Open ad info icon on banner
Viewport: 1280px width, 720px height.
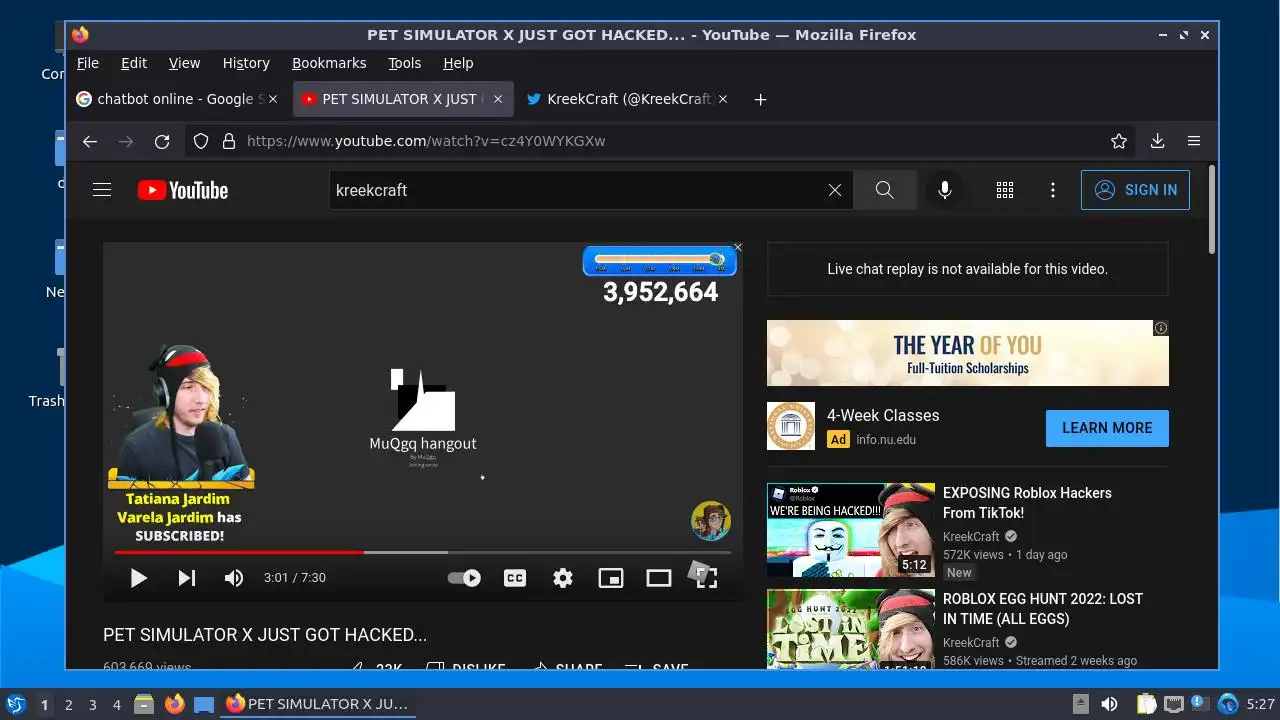(x=1161, y=328)
